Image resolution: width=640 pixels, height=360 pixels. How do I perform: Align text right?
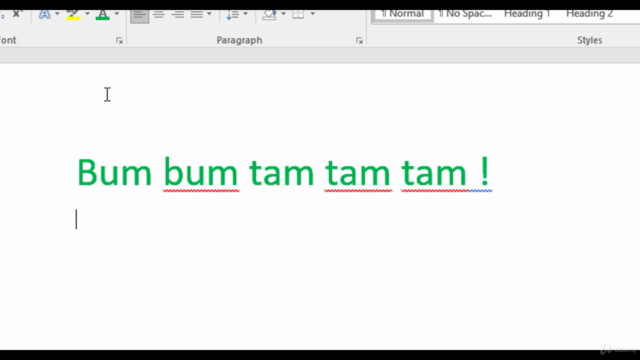pos(178,15)
